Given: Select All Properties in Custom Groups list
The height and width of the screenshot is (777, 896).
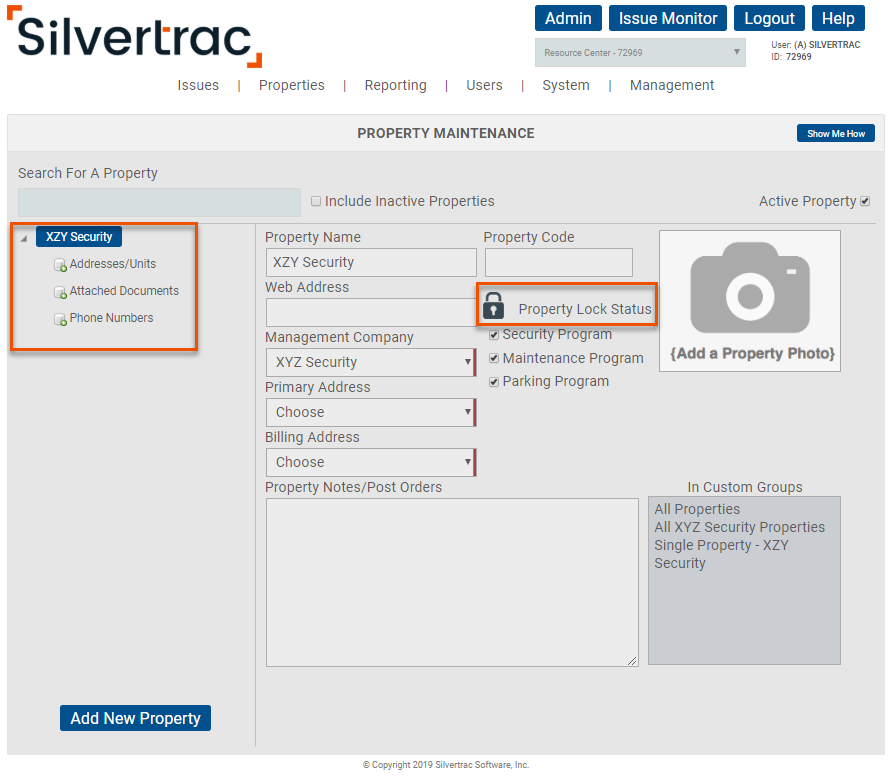Looking at the screenshot, I should 697,509.
